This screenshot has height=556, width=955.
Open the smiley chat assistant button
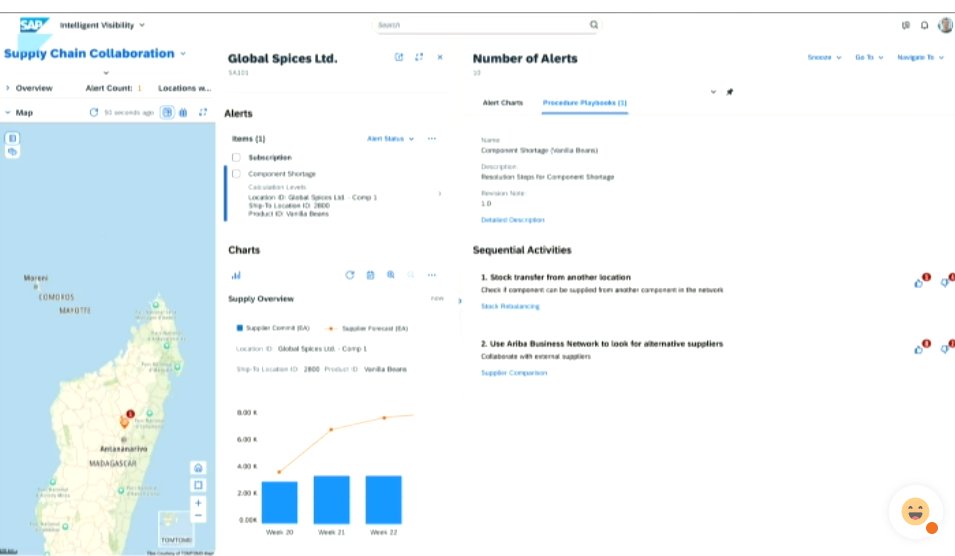(x=915, y=511)
